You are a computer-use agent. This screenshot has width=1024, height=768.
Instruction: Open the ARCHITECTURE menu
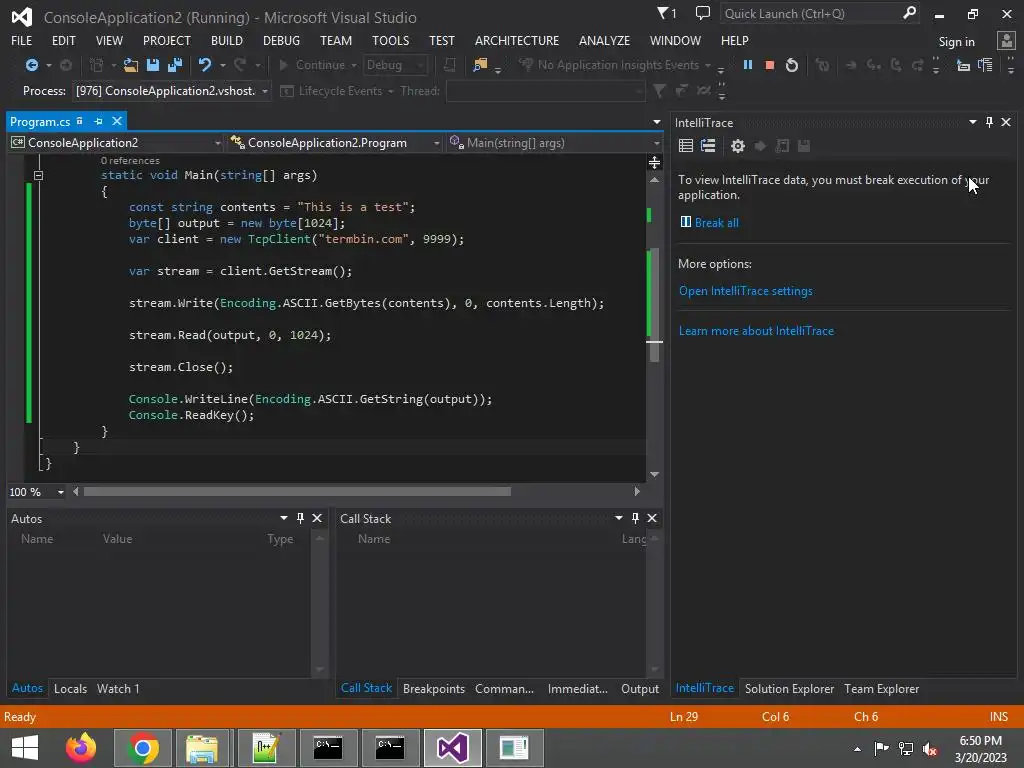click(x=517, y=40)
